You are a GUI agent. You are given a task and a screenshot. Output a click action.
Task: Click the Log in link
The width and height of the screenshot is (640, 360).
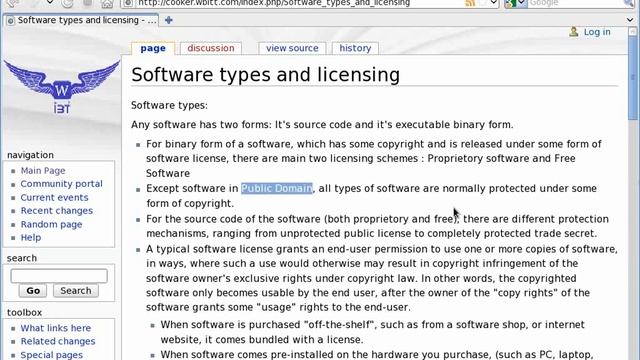pos(597,32)
